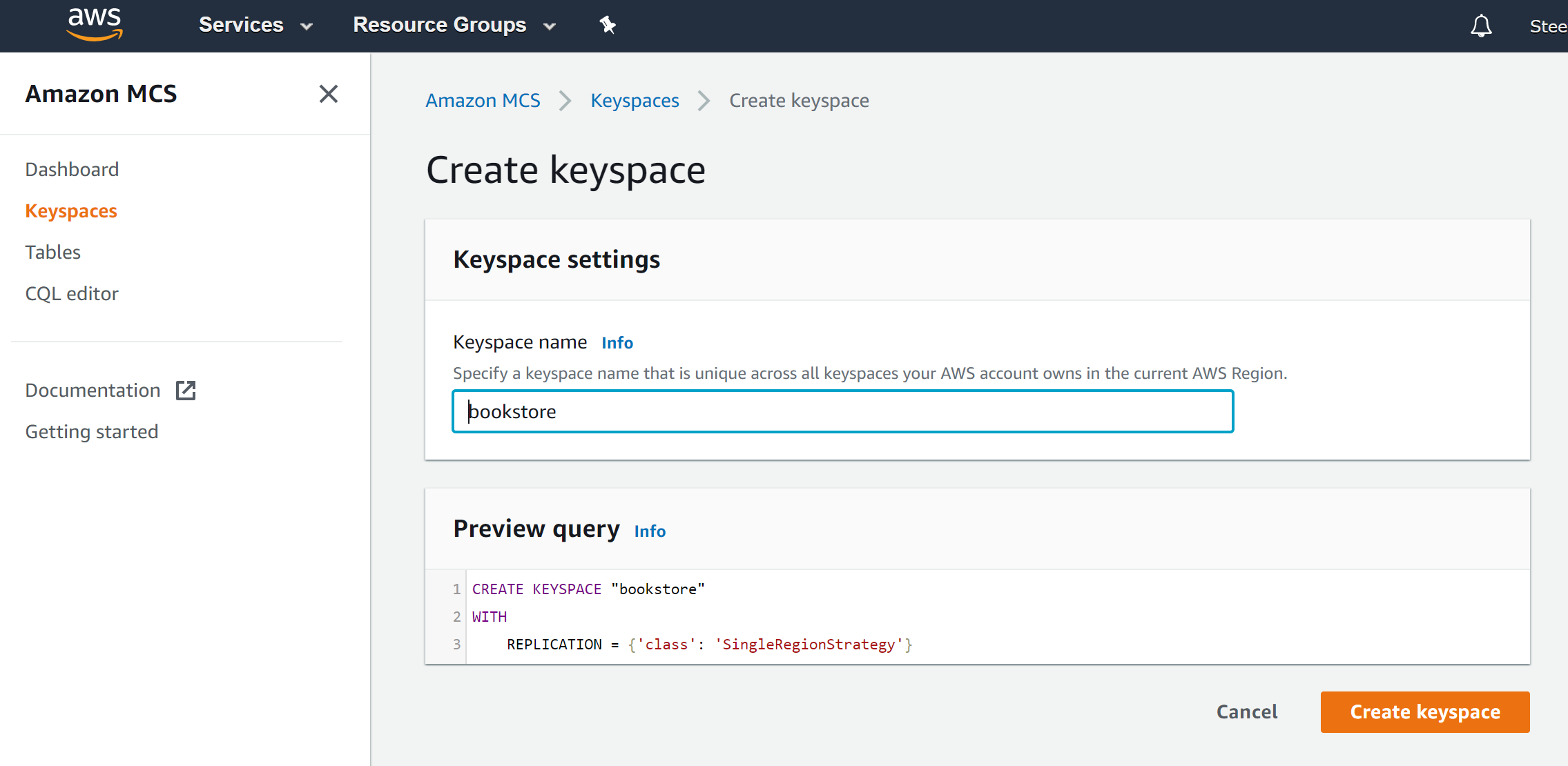Click the Amazon MCS breadcrumb link

click(x=483, y=101)
